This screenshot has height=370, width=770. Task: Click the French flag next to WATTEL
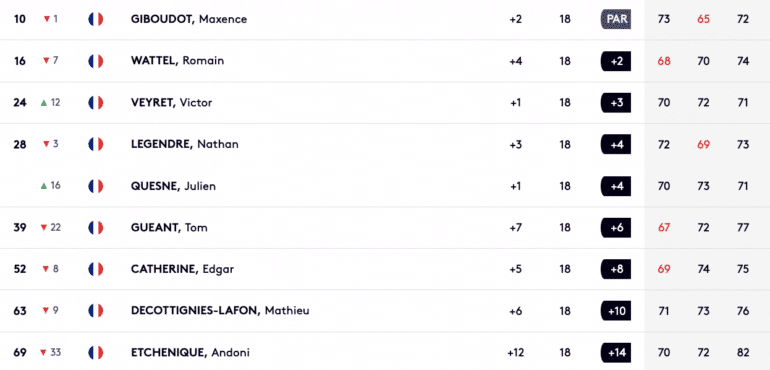pyautogui.click(x=96, y=61)
